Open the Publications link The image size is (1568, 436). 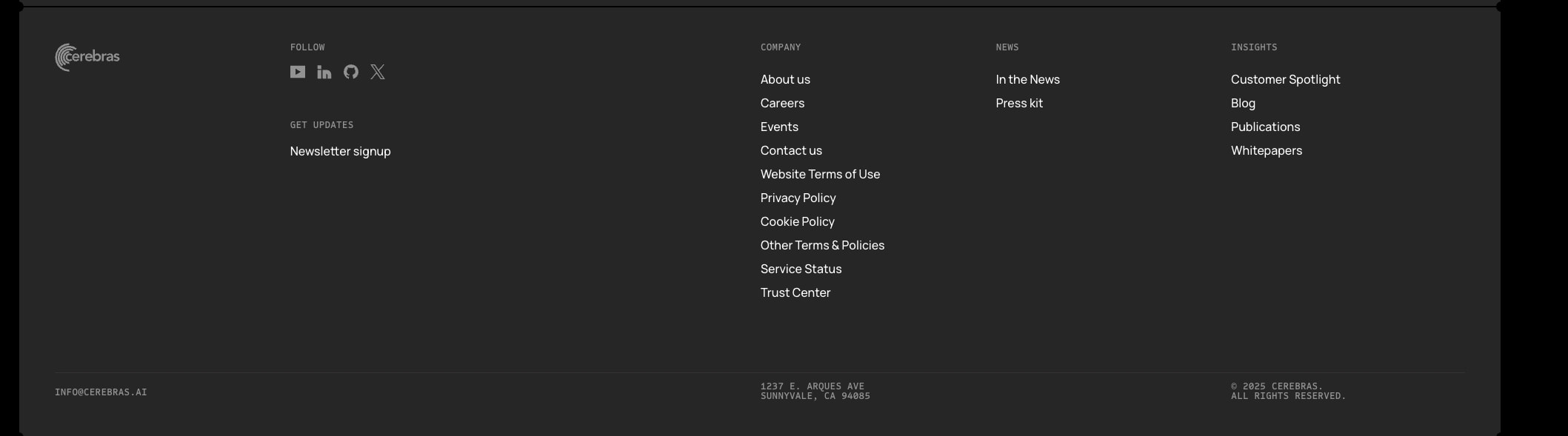(1265, 127)
